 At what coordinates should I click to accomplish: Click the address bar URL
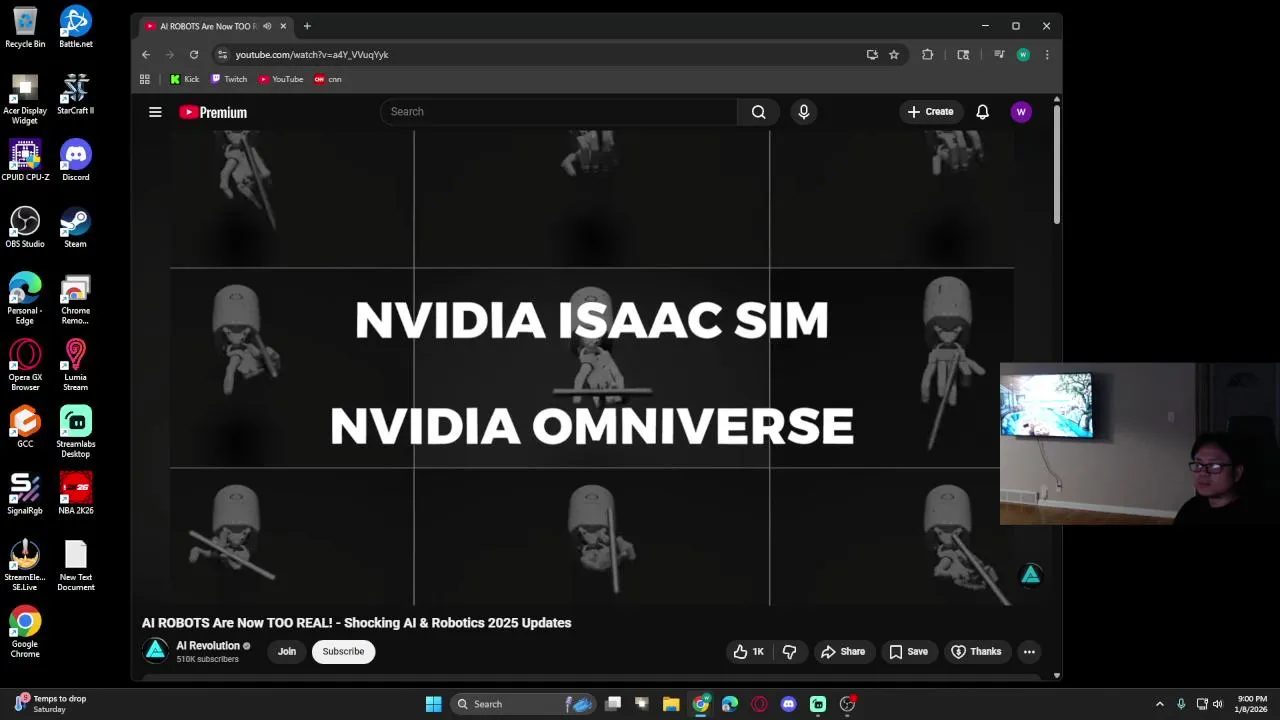312,55
